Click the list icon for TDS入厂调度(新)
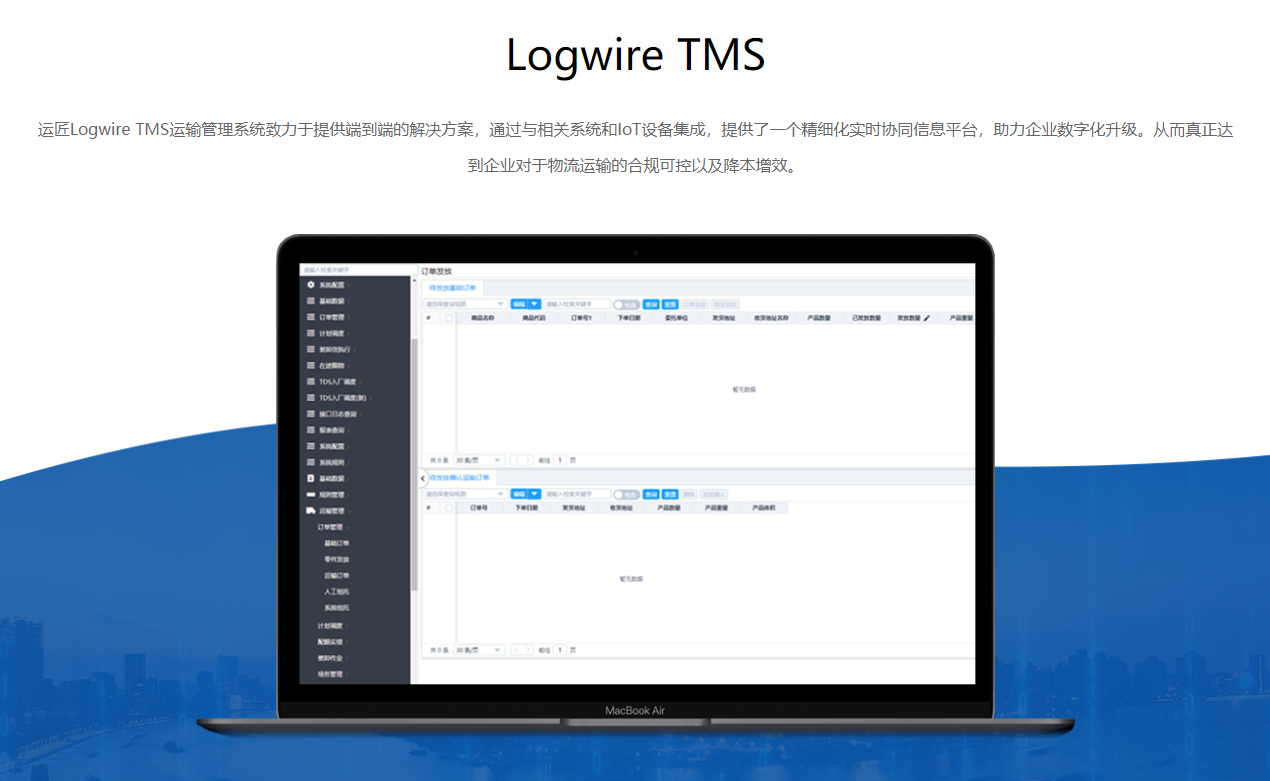Viewport: 1270px width, 781px height. (310, 397)
